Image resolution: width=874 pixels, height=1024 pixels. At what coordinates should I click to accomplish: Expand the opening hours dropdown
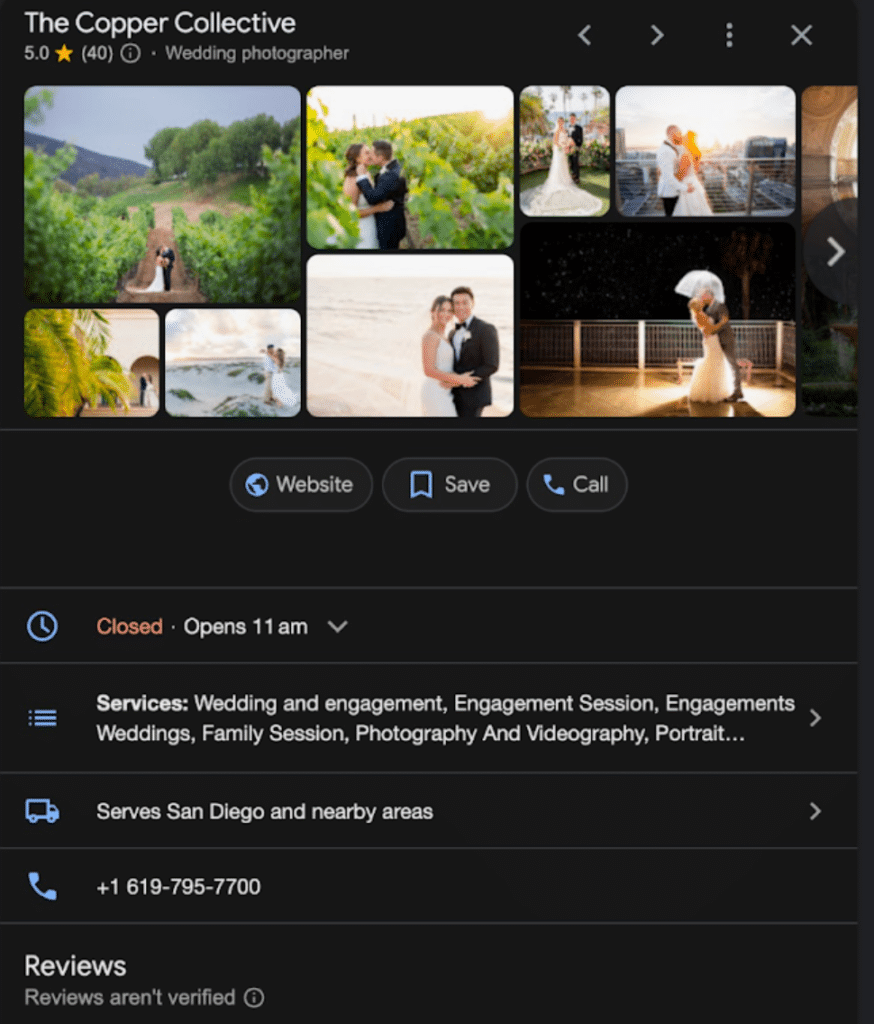click(x=338, y=627)
